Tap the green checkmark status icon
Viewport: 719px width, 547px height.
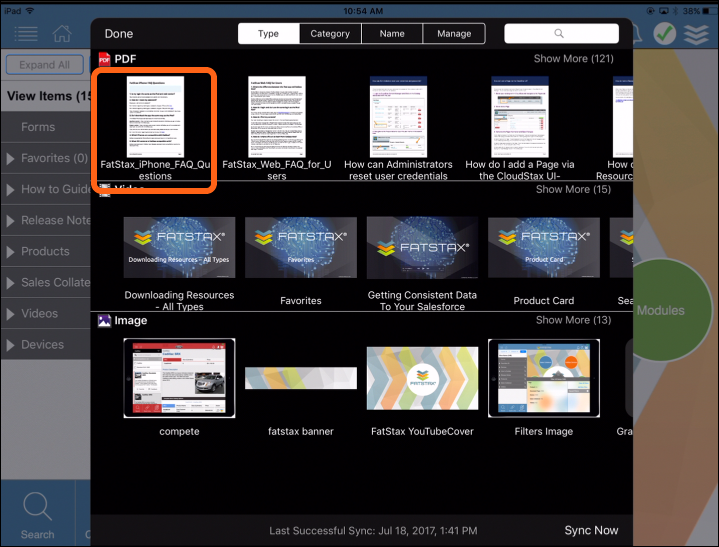coord(664,33)
